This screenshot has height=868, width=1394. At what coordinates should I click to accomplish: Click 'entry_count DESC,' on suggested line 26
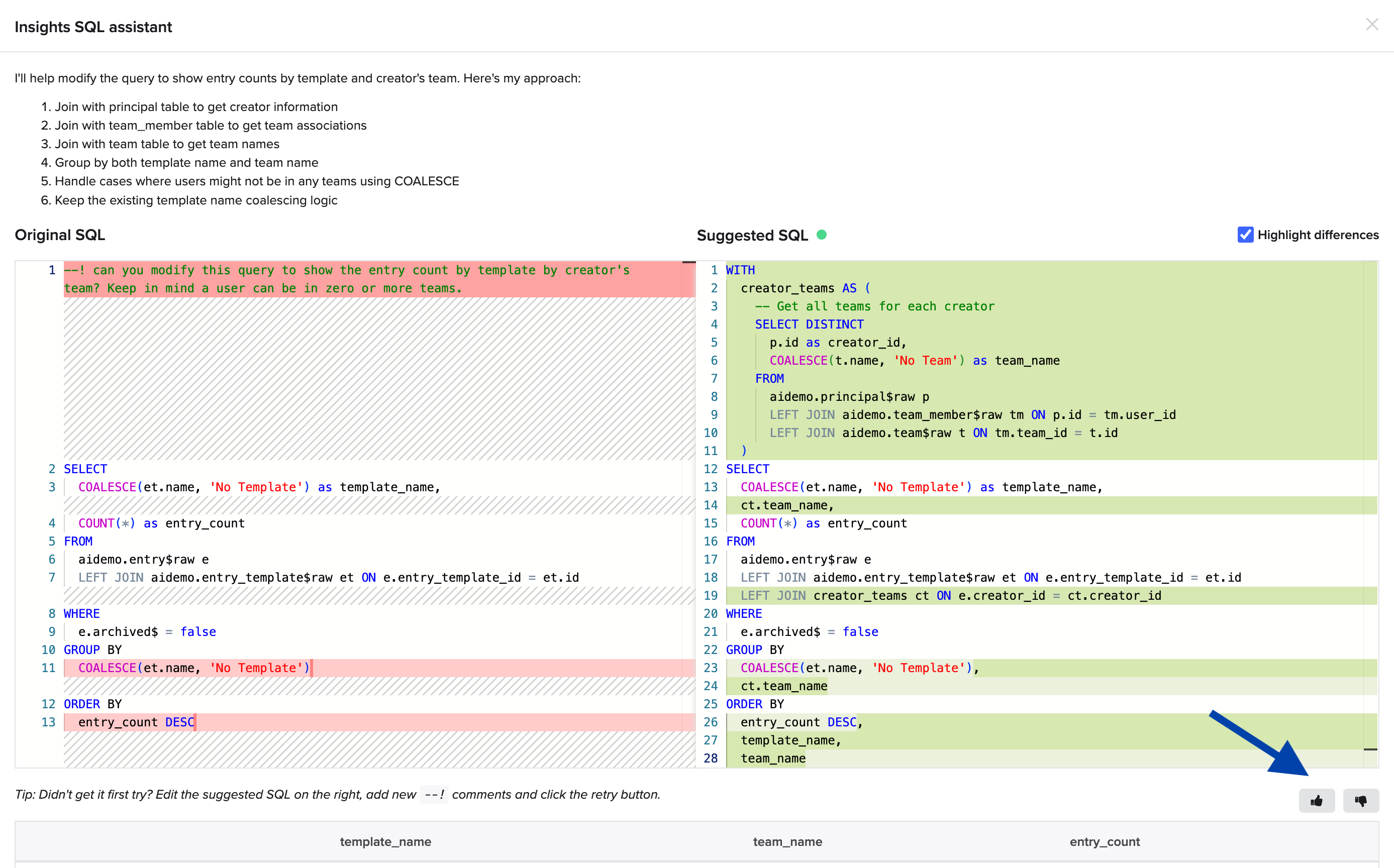point(802,722)
